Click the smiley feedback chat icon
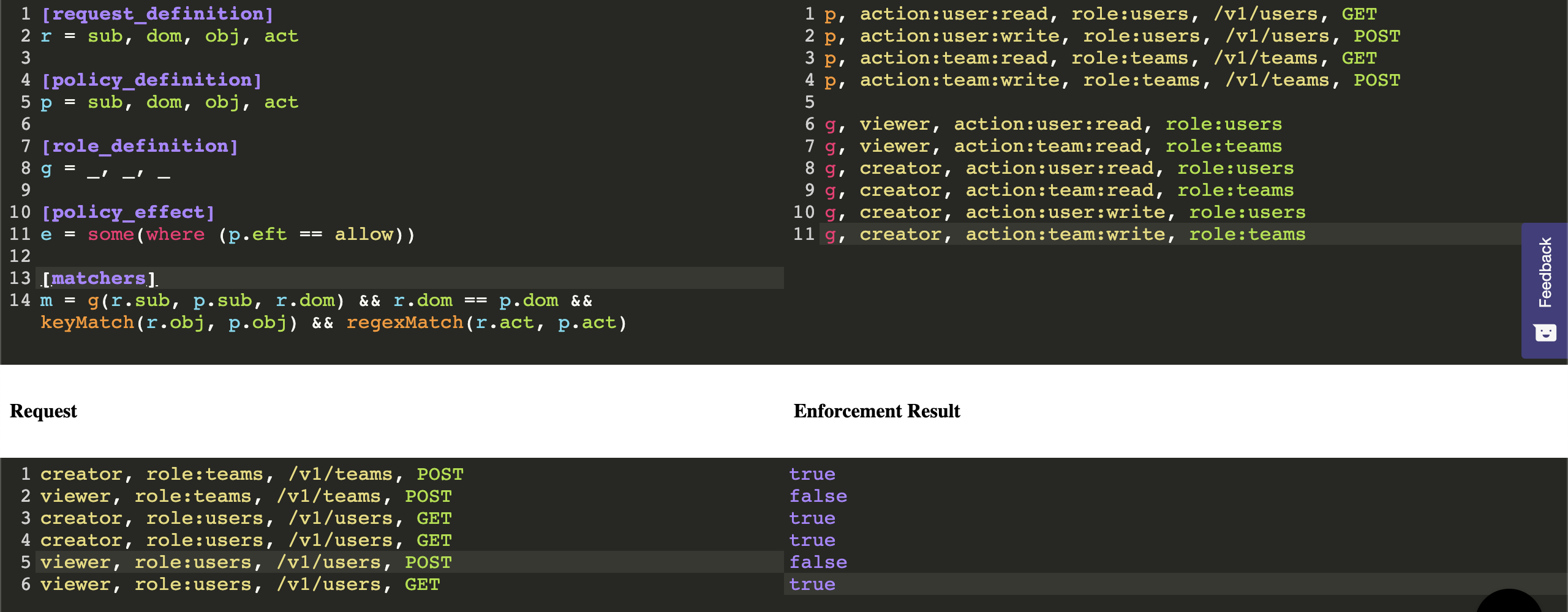1568x612 pixels. (x=1545, y=332)
